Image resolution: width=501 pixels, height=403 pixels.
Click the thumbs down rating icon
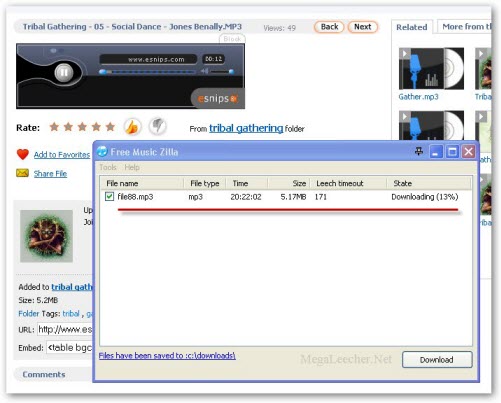pos(157,126)
